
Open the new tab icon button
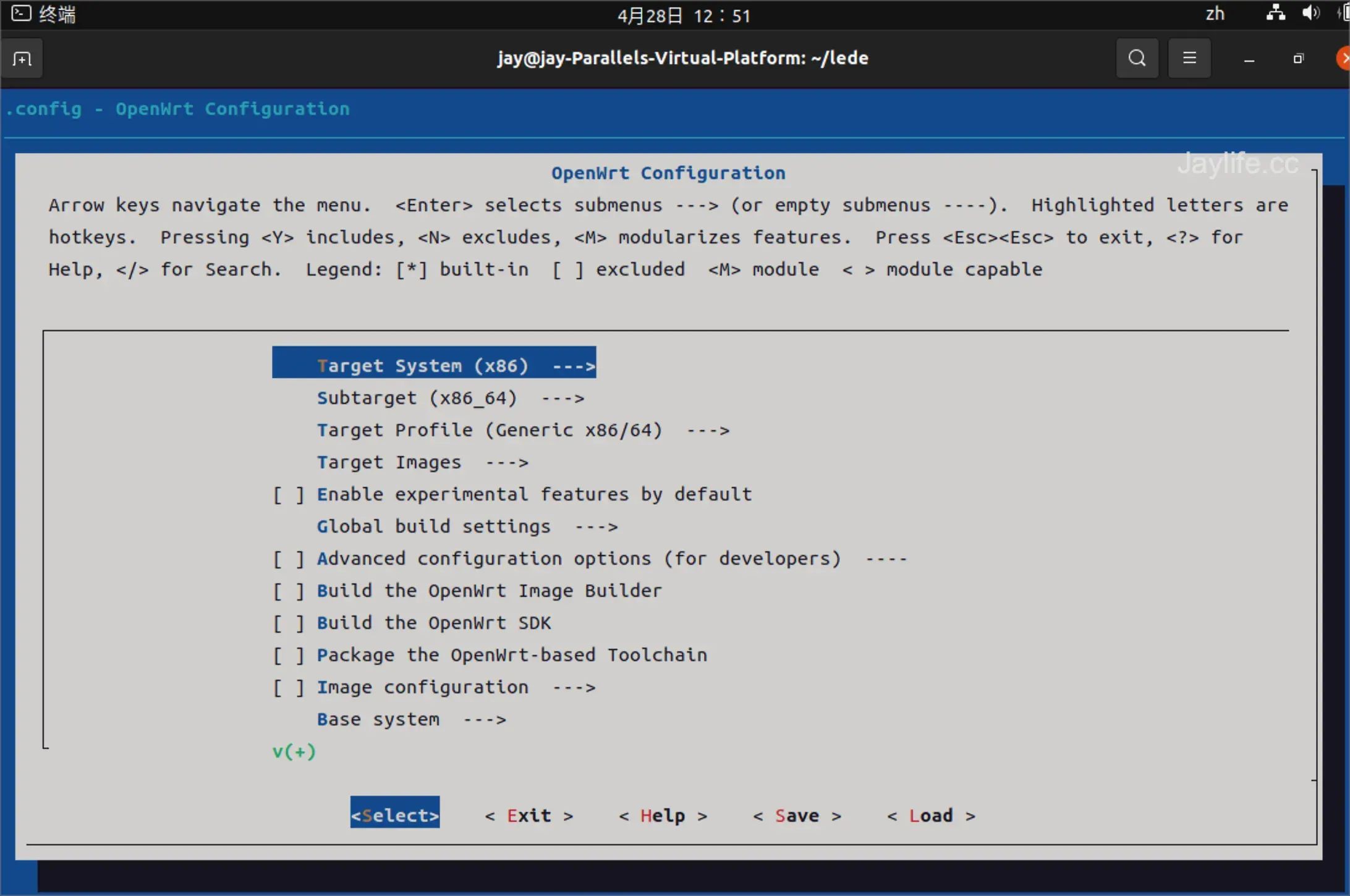[x=22, y=59]
